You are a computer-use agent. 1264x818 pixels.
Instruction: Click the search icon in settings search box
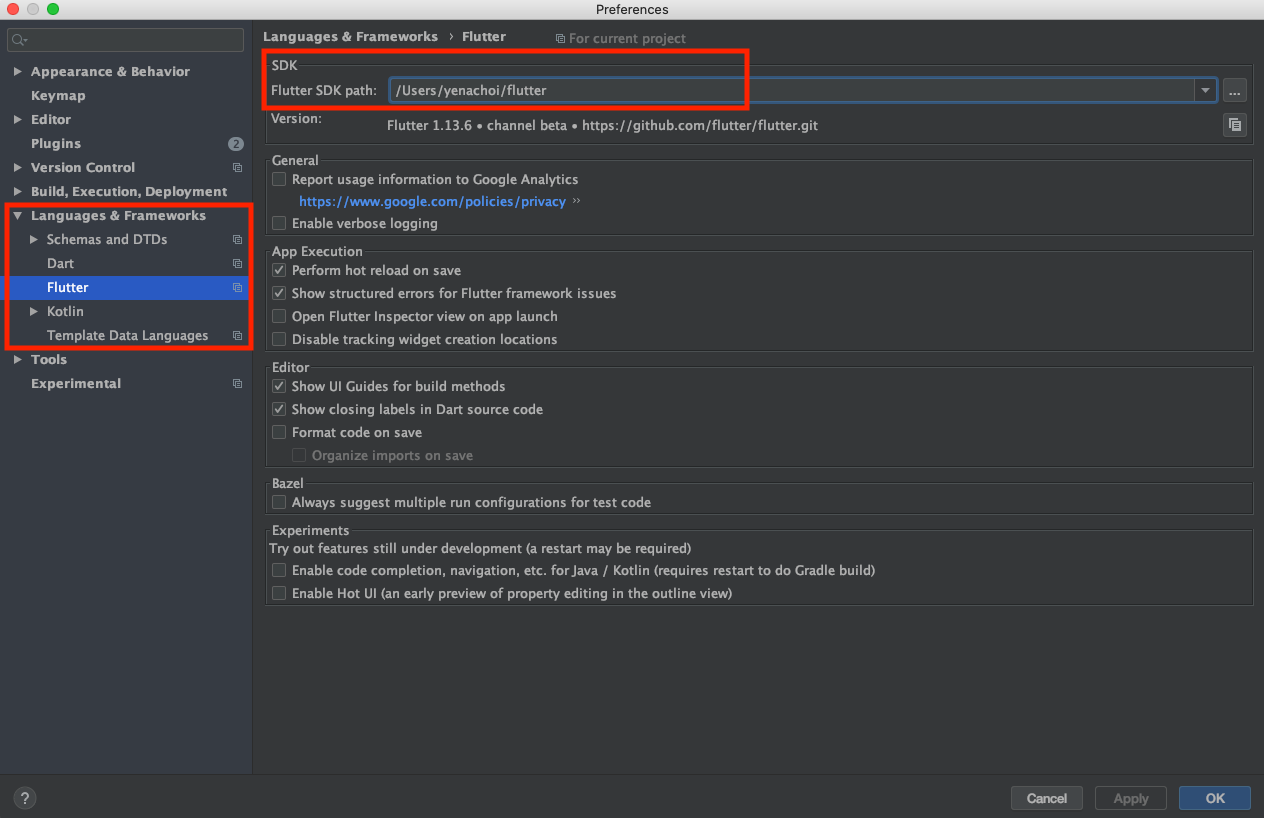(x=19, y=40)
